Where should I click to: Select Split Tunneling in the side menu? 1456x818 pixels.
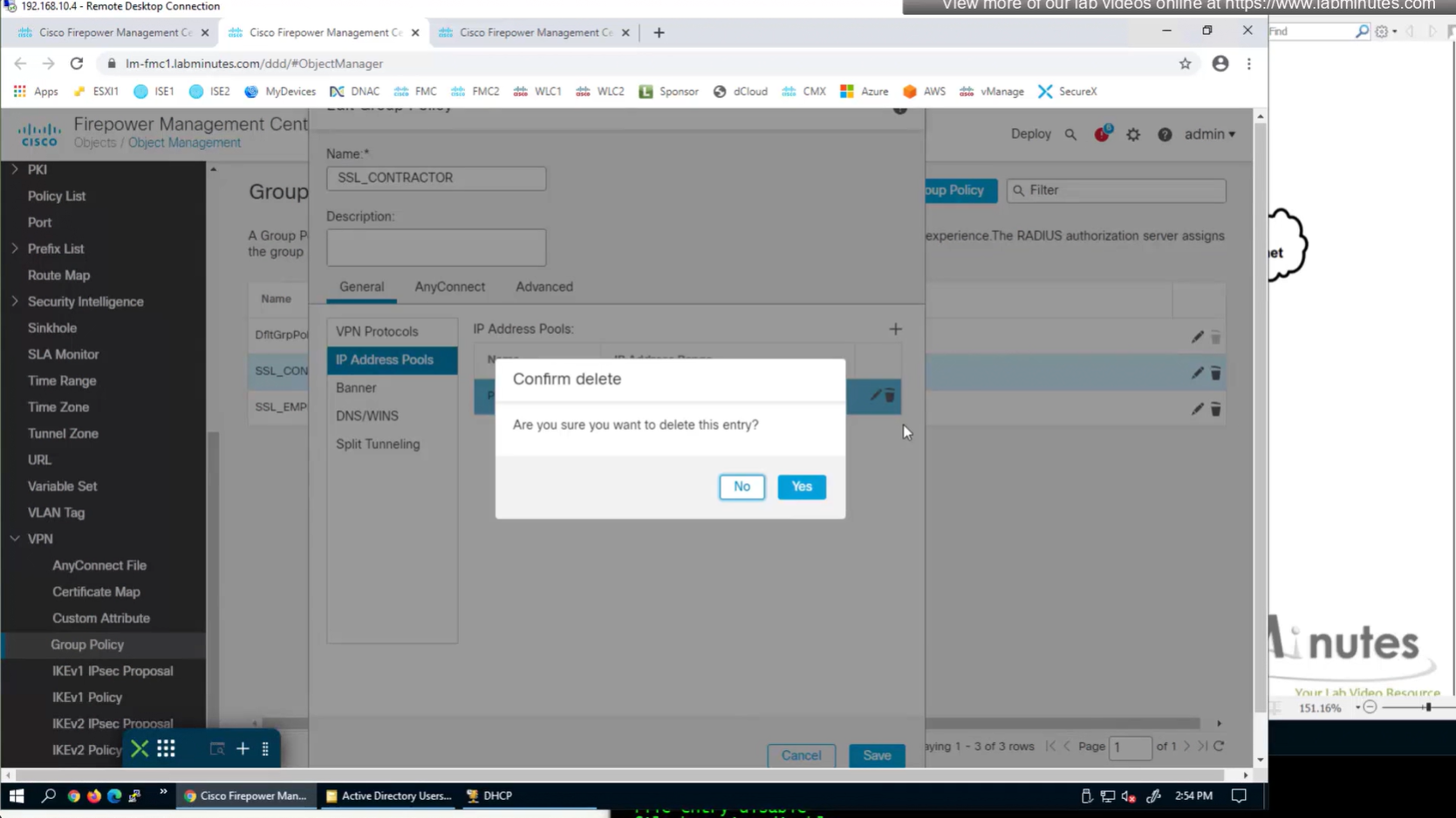(x=378, y=444)
